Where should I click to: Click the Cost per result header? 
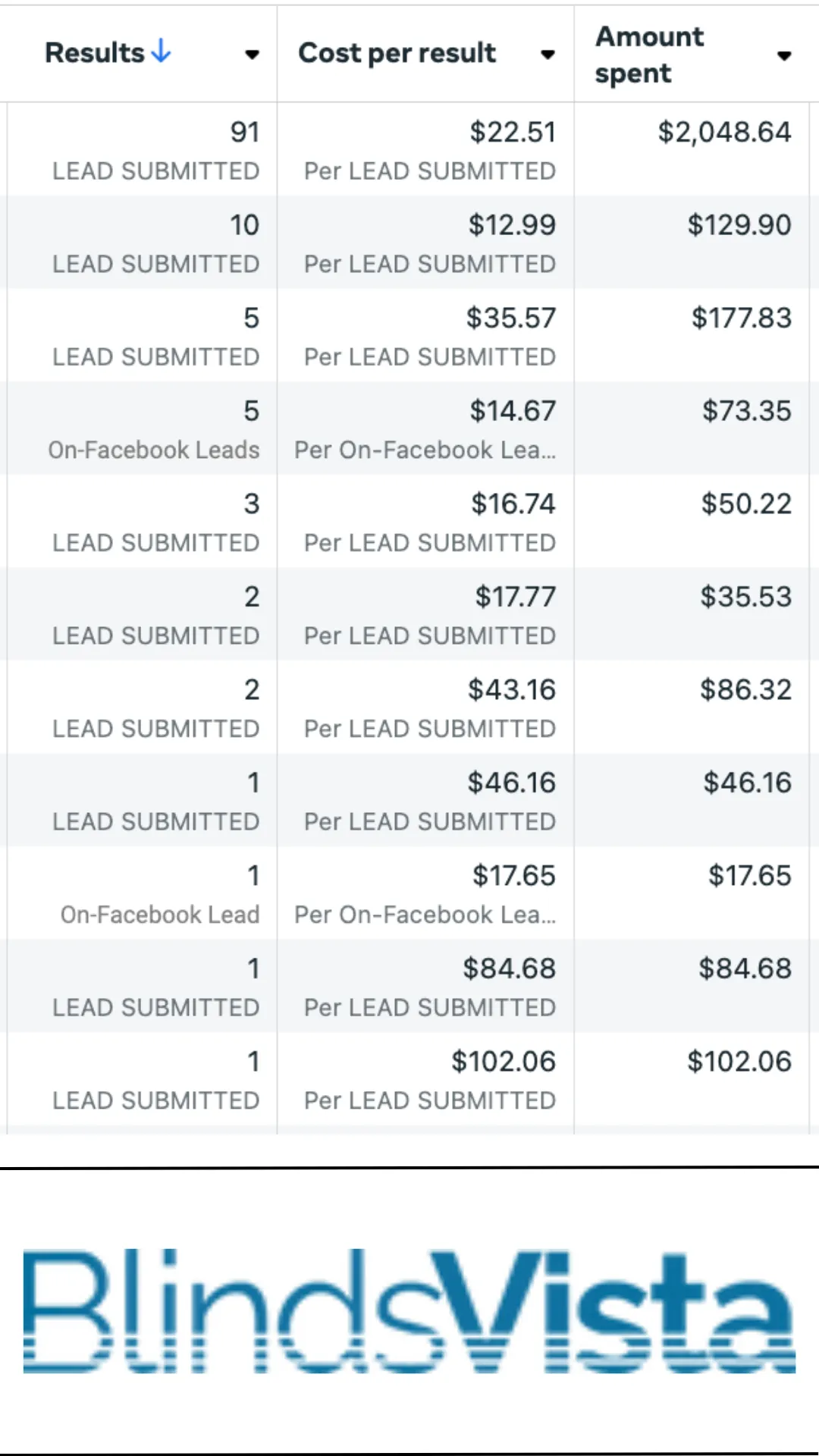point(397,53)
